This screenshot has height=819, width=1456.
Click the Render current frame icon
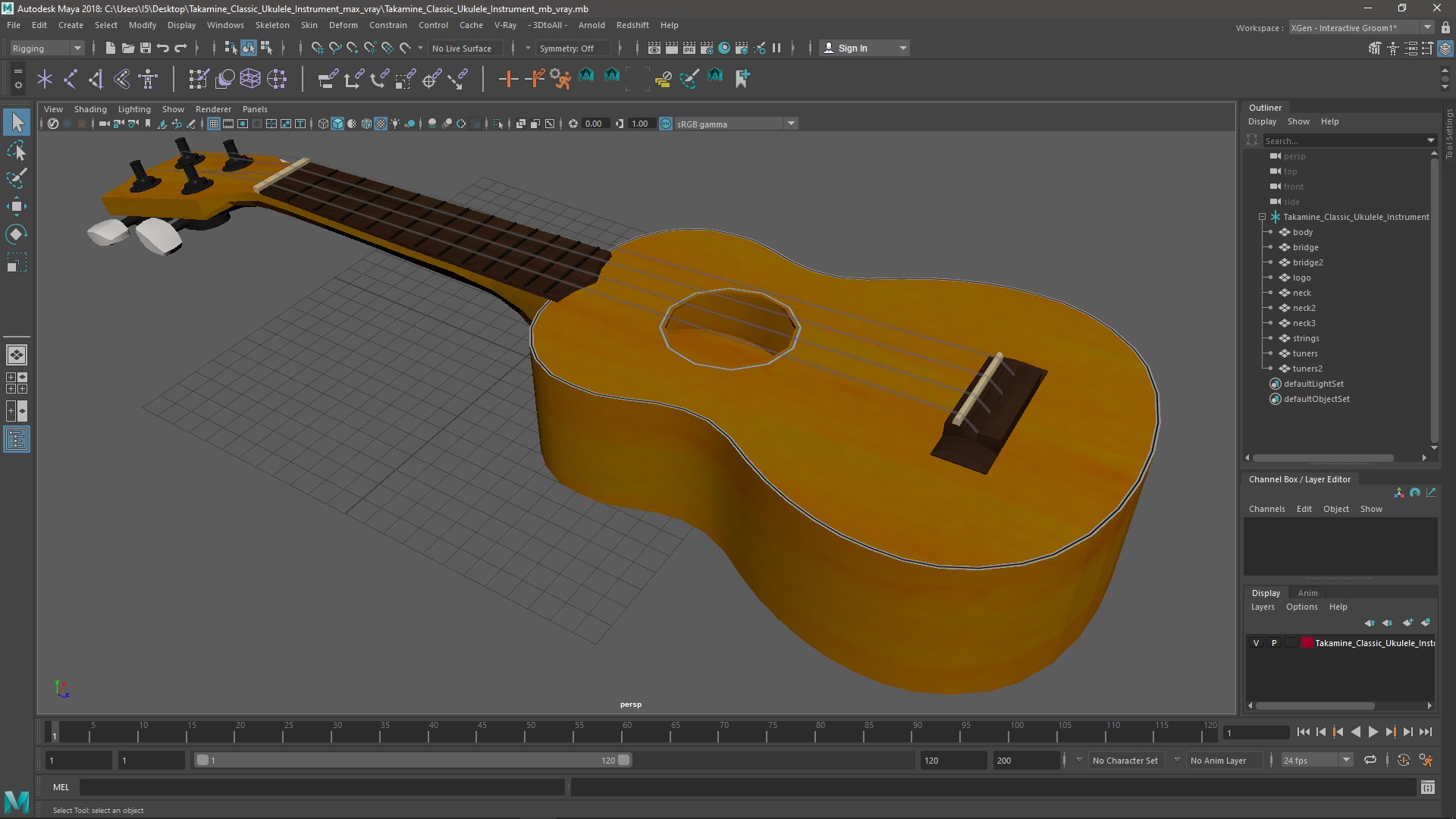(x=672, y=48)
